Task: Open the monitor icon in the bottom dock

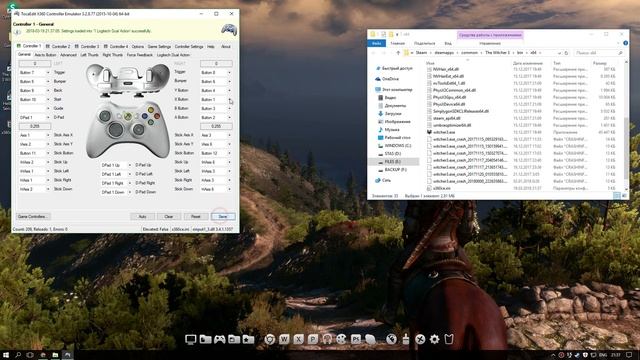Action: click(x=191, y=339)
